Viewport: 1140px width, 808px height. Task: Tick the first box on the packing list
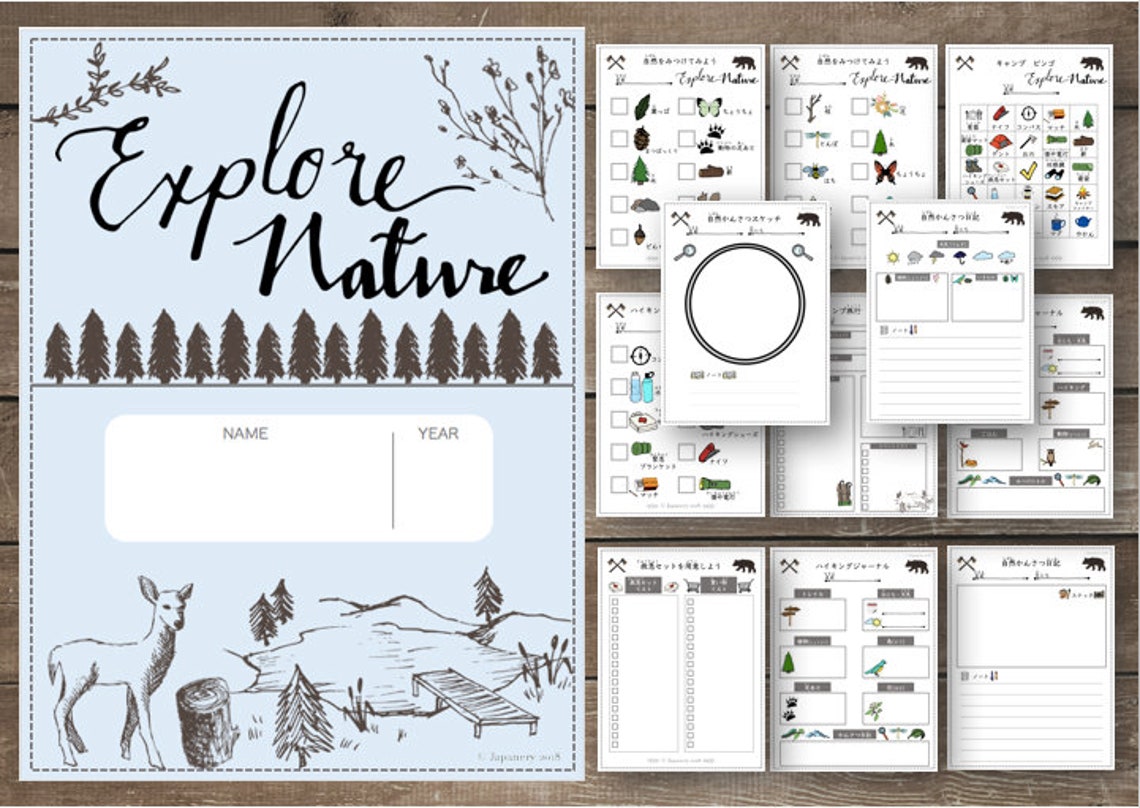point(614,601)
